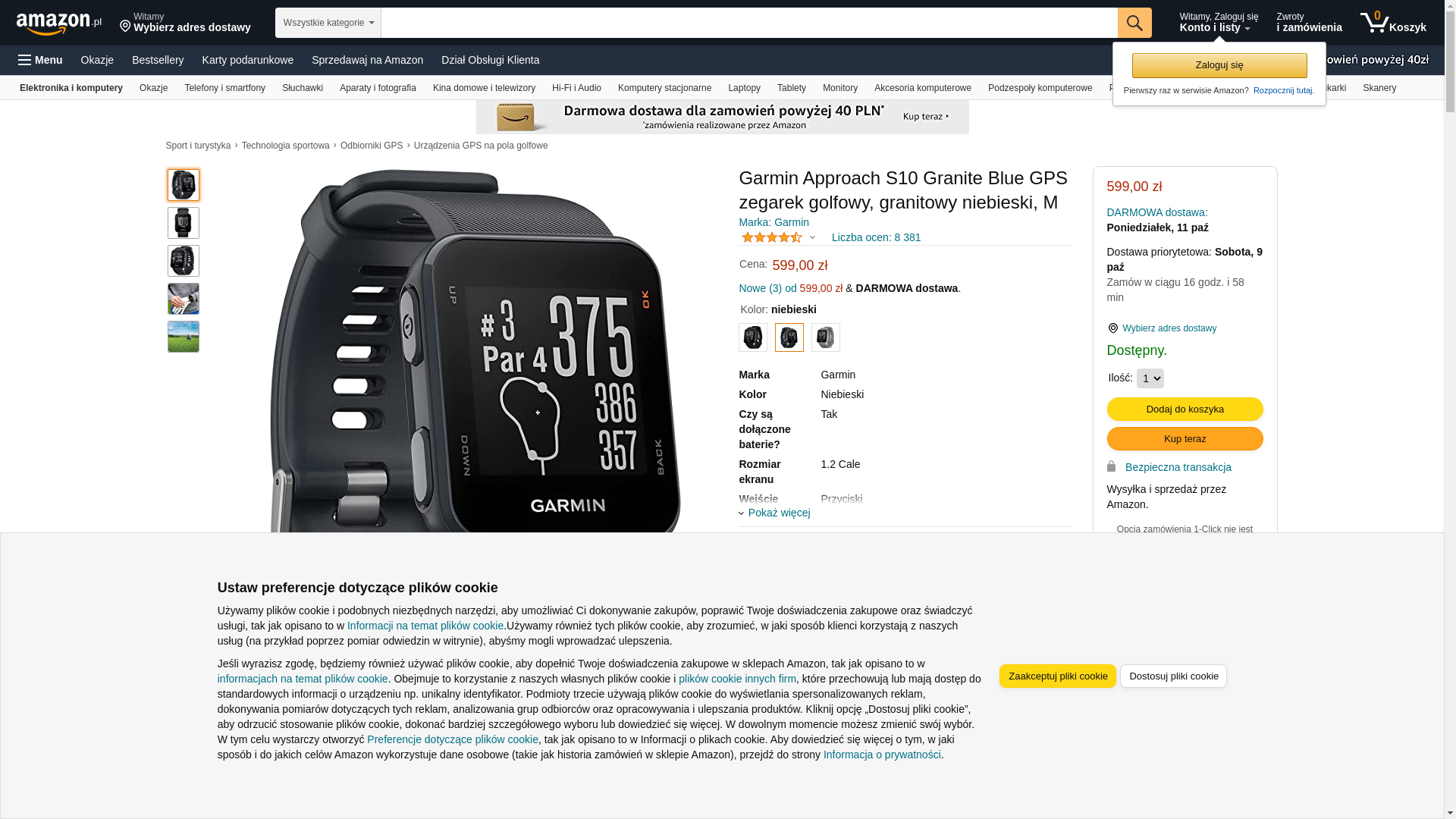Open the Laptopy category tab
The image size is (1456, 819).
(x=744, y=88)
